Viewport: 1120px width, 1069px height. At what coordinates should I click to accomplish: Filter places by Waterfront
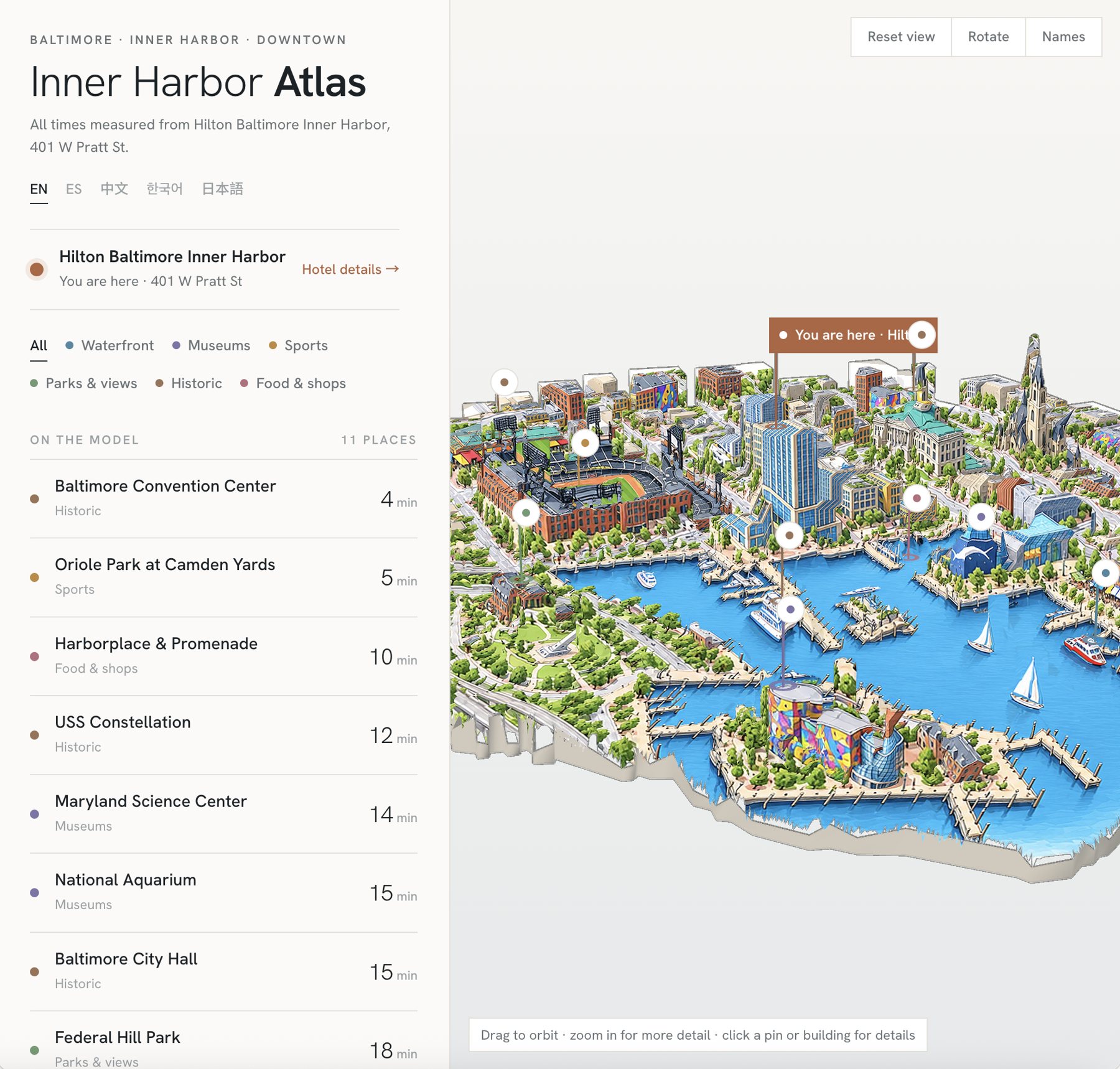coord(110,346)
